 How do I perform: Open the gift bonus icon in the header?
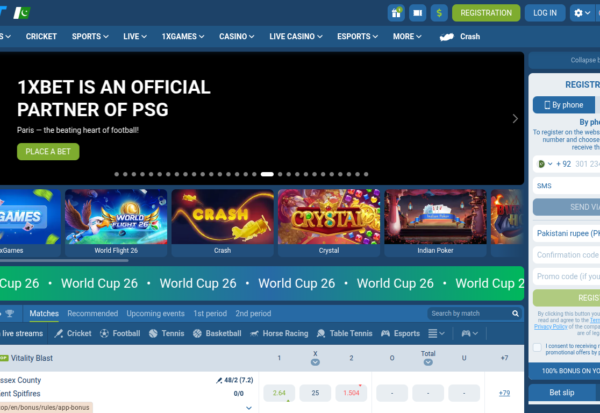(x=396, y=13)
